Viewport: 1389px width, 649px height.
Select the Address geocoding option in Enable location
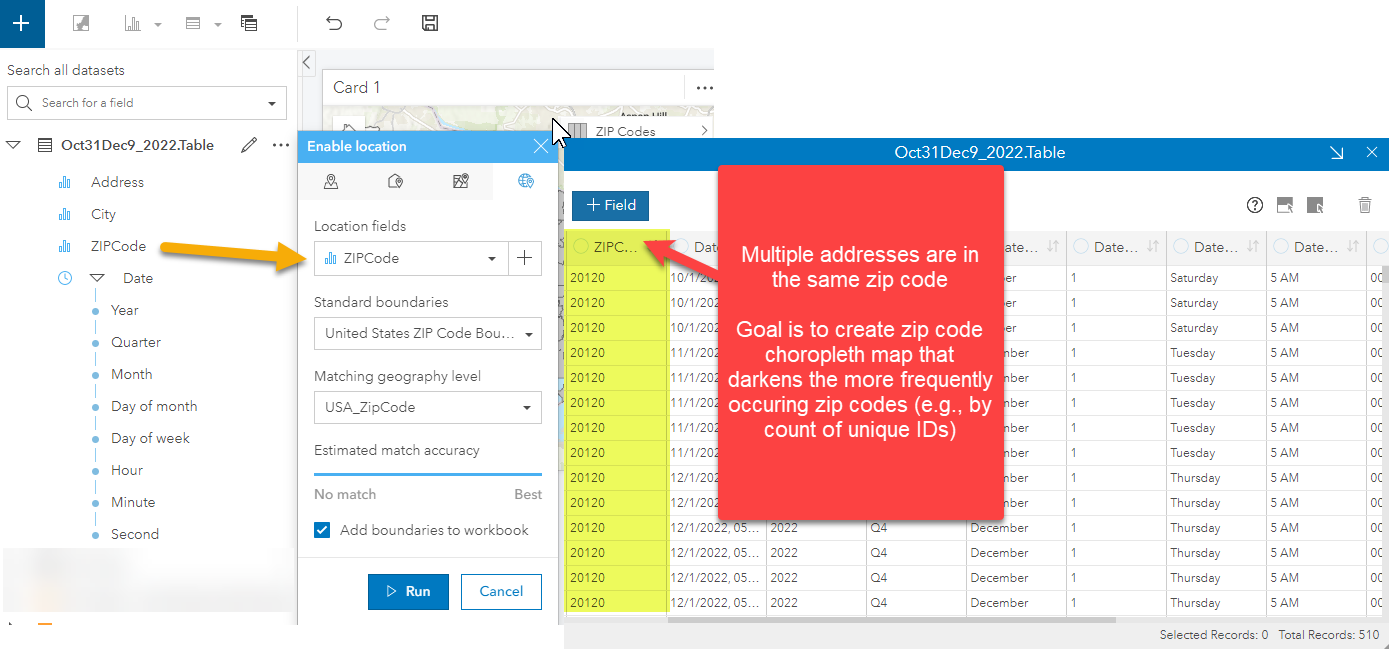pos(395,182)
